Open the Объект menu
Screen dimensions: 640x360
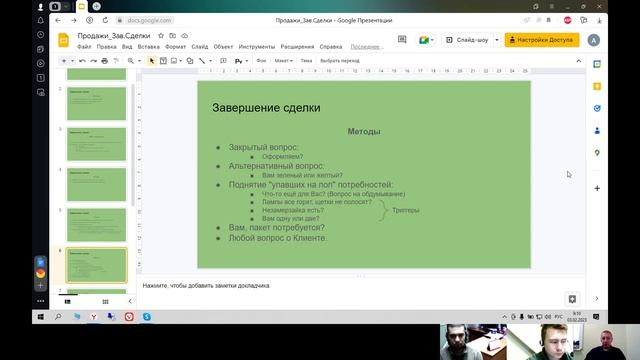[223, 47]
